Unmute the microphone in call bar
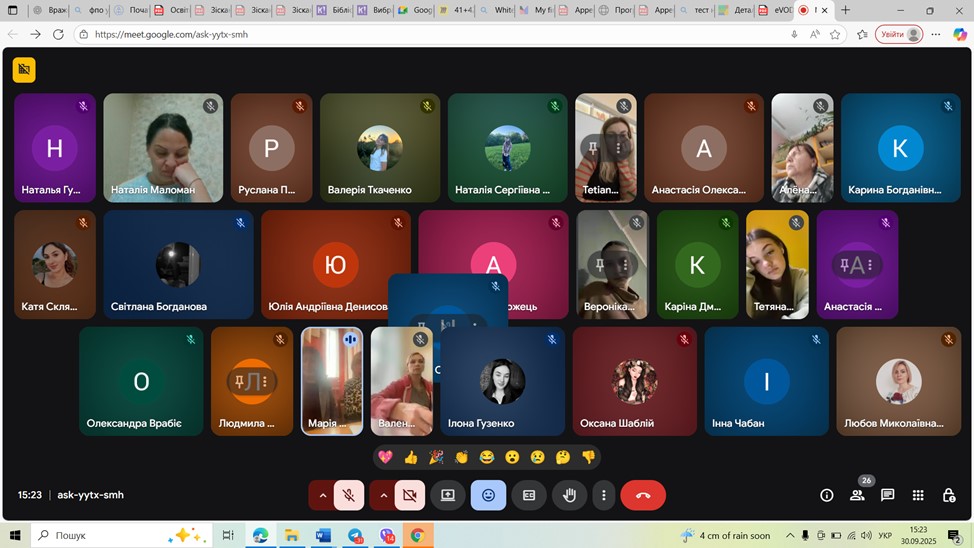The width and height of the screenshot is (974, 548). 349,495
